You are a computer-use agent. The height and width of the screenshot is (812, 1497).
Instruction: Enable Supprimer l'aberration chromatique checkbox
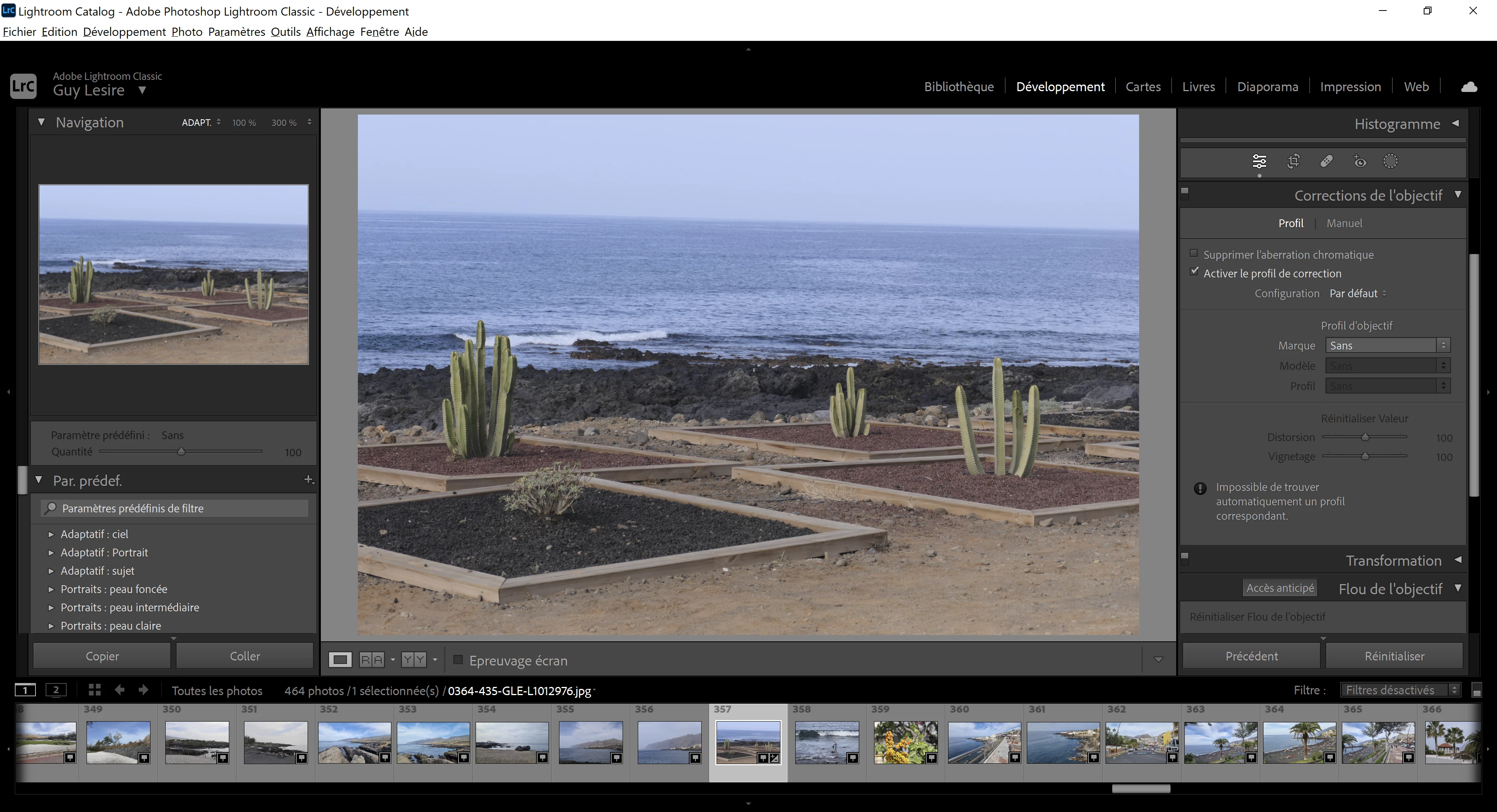pos(1194,253)
